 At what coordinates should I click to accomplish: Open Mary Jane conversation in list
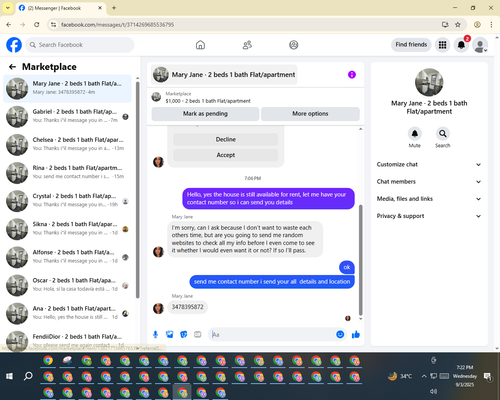click(x=67, y=88)
